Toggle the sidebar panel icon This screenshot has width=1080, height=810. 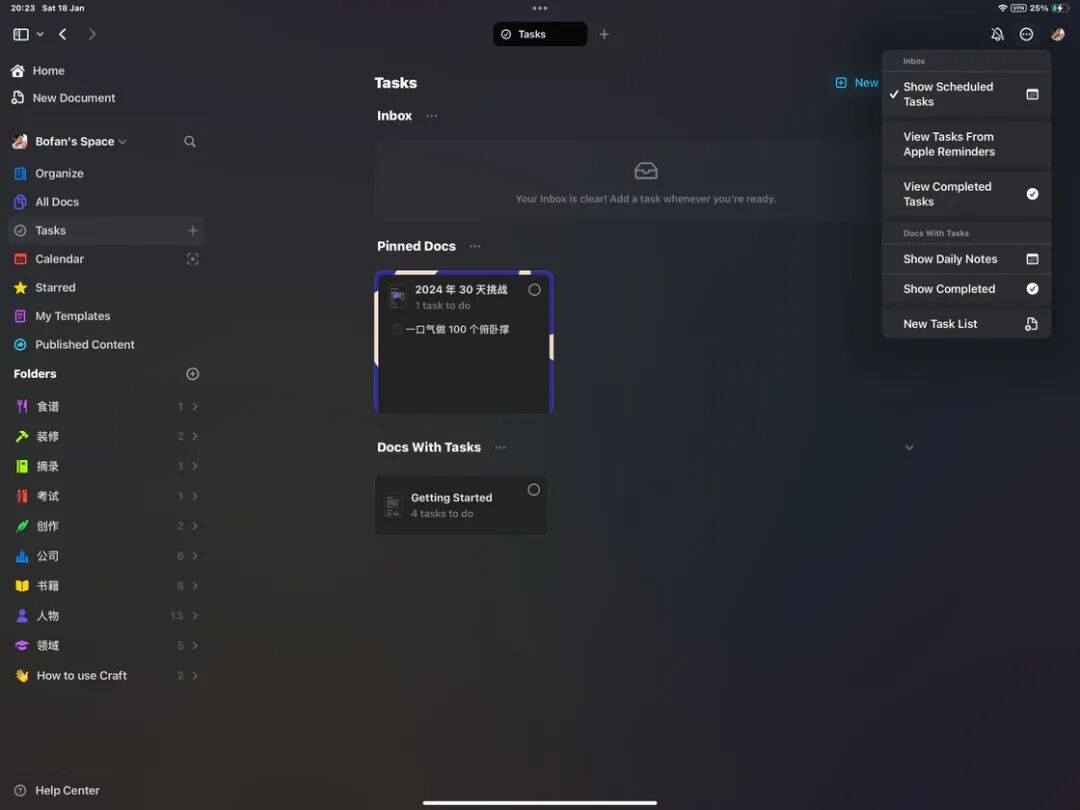point(21,34)
